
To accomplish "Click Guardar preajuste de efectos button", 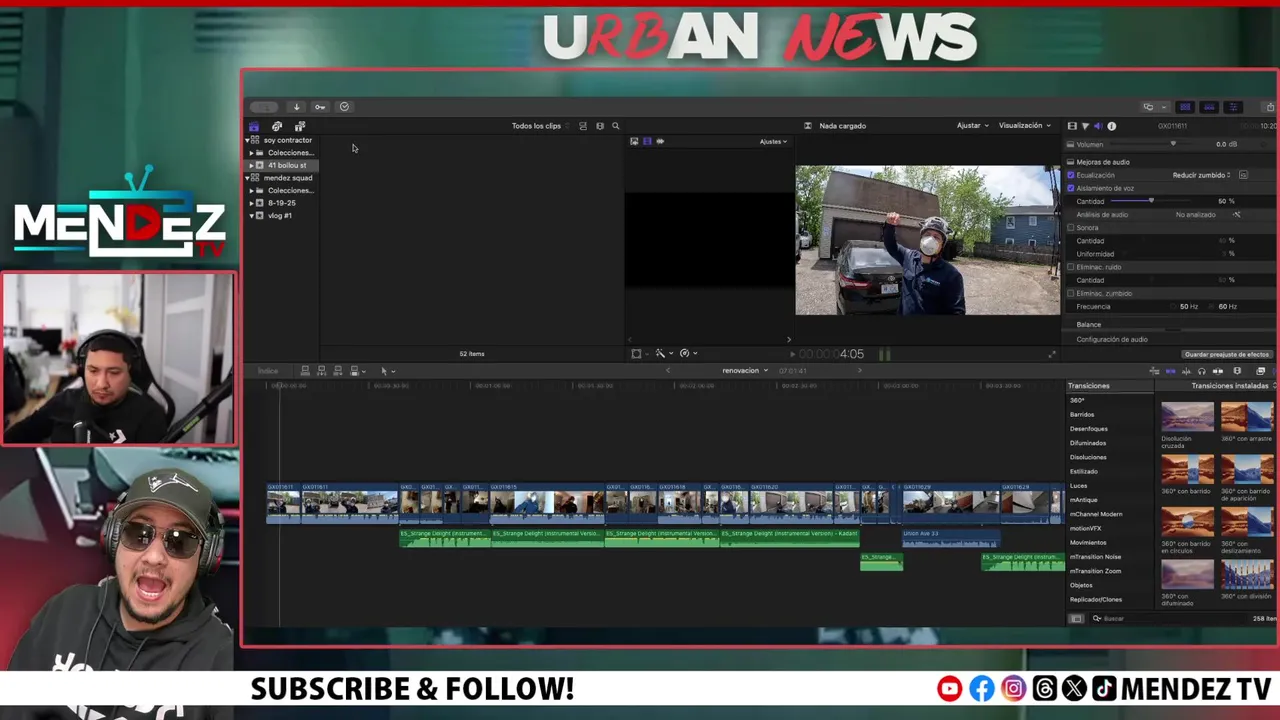I will [1227, 354].
